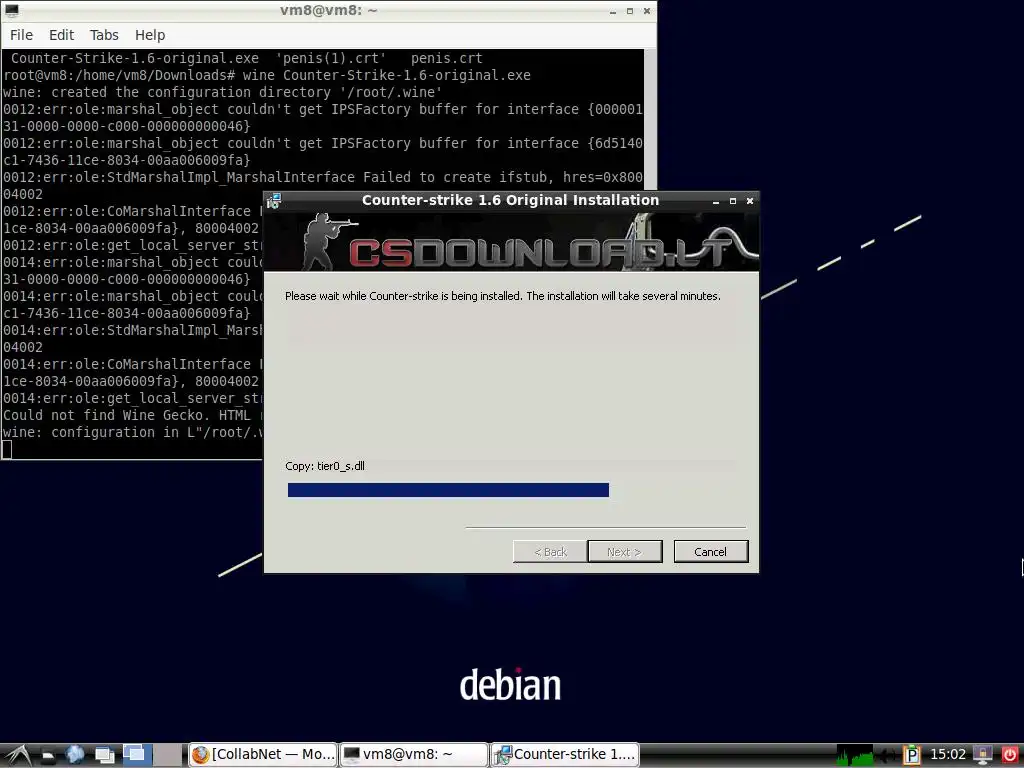Image resolution: width=1024 pixels, height=768 pixels.
Task: Minimize the Counter-strike installer window
Action: point(716,201)
